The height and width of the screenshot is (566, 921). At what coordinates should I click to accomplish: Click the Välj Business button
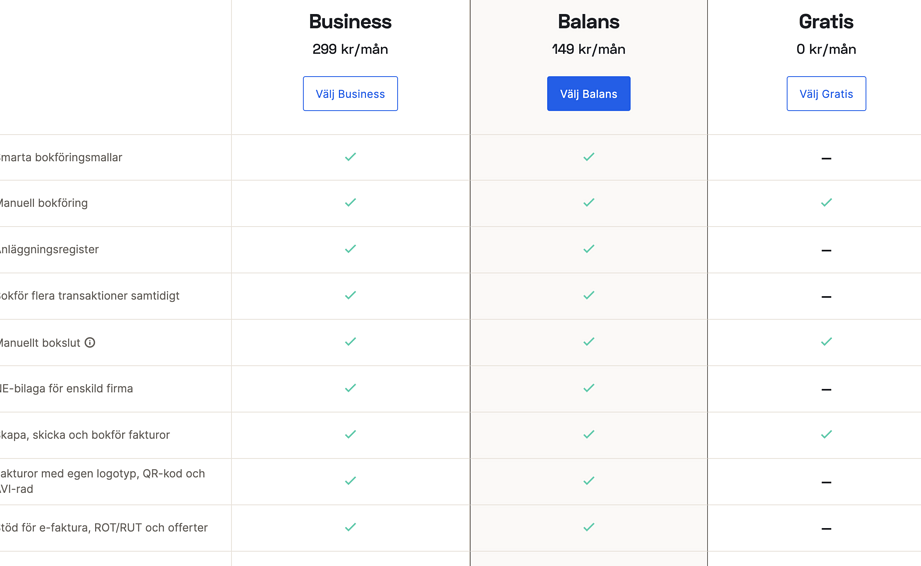pos(350,93)
